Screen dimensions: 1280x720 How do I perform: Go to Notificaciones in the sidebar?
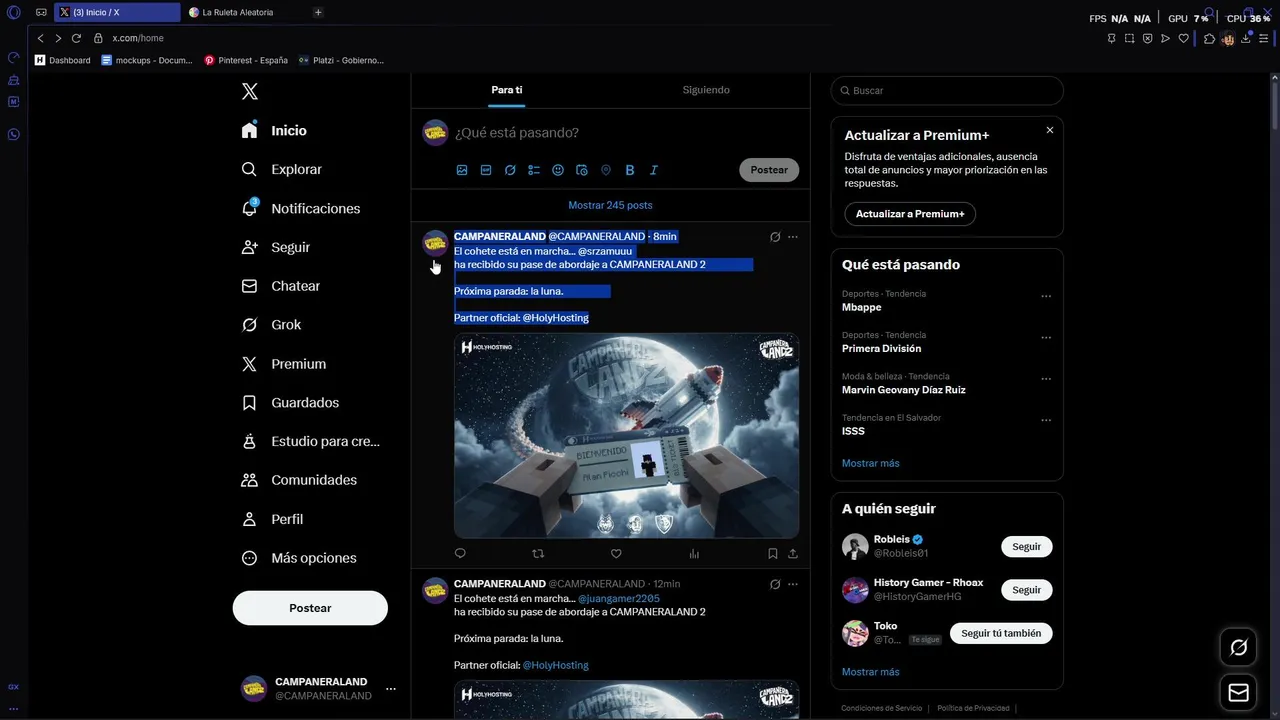[300, 208]
